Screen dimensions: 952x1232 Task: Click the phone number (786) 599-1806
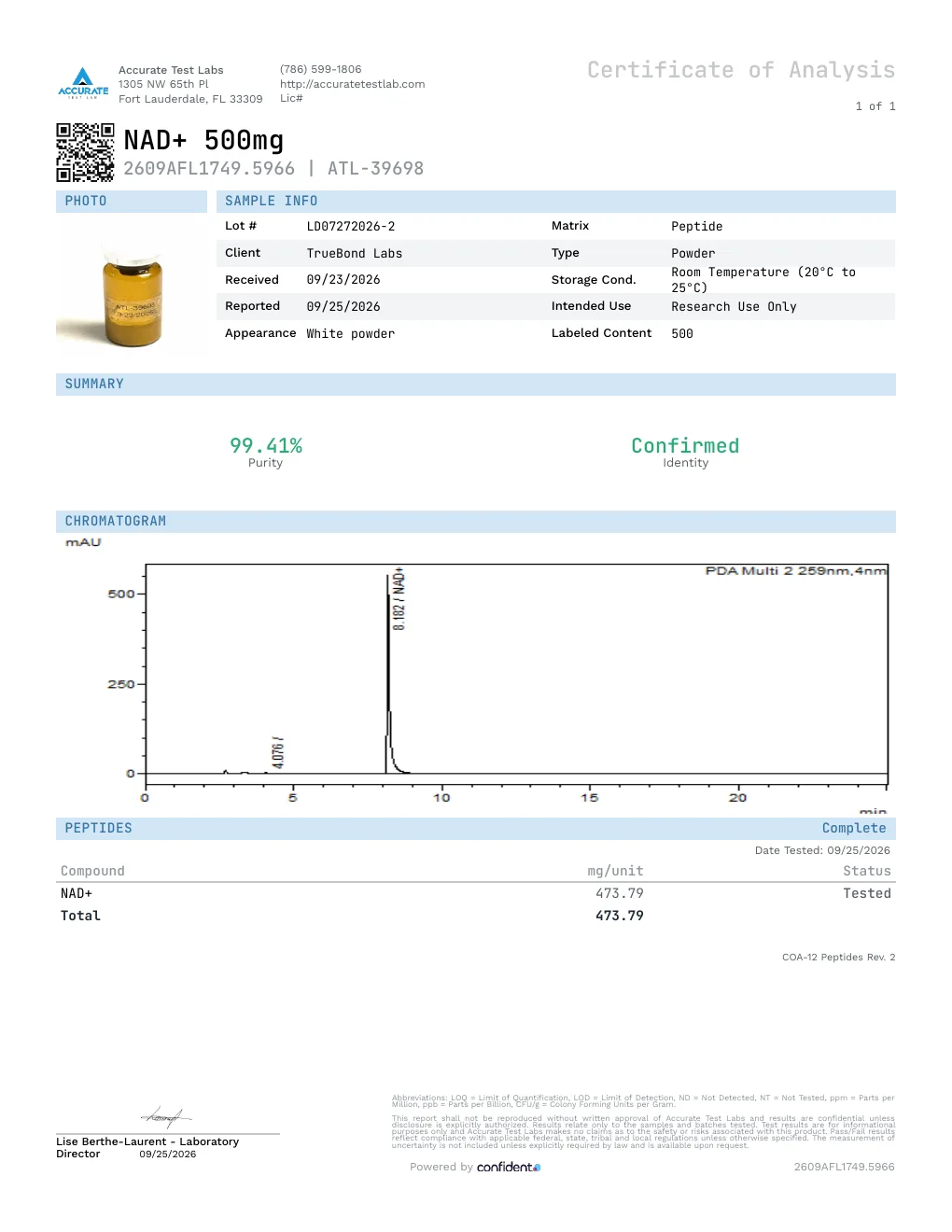tap(320, 69)
